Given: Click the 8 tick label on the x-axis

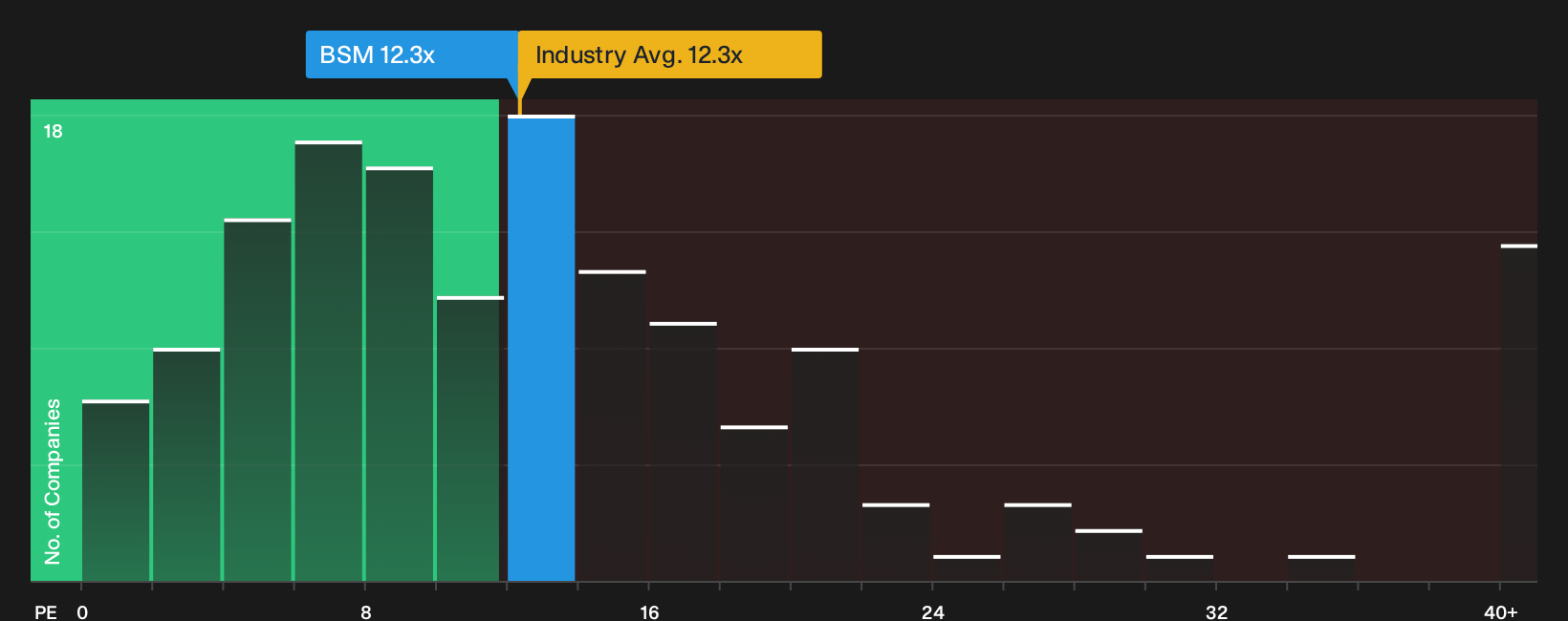Looking at the screenshot, I should (x=366, y=612).
